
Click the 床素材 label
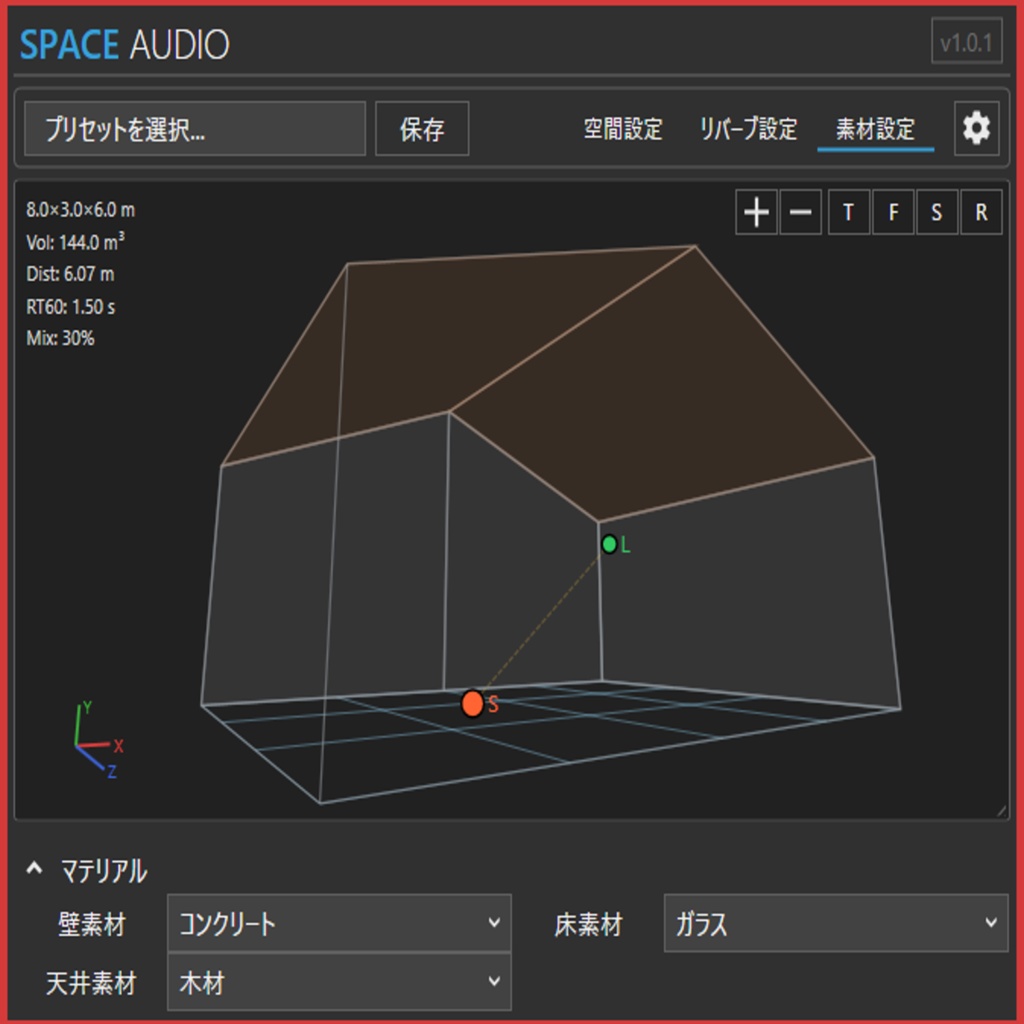pyautogui.click(x=588, y=924)
